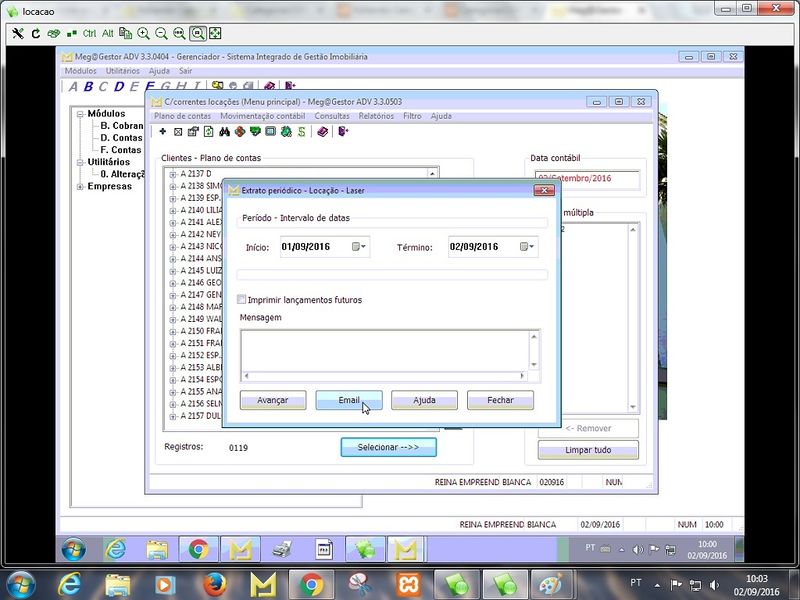
Task: Open Firefox from the taskbar
Action: click(x=213, y=583)
